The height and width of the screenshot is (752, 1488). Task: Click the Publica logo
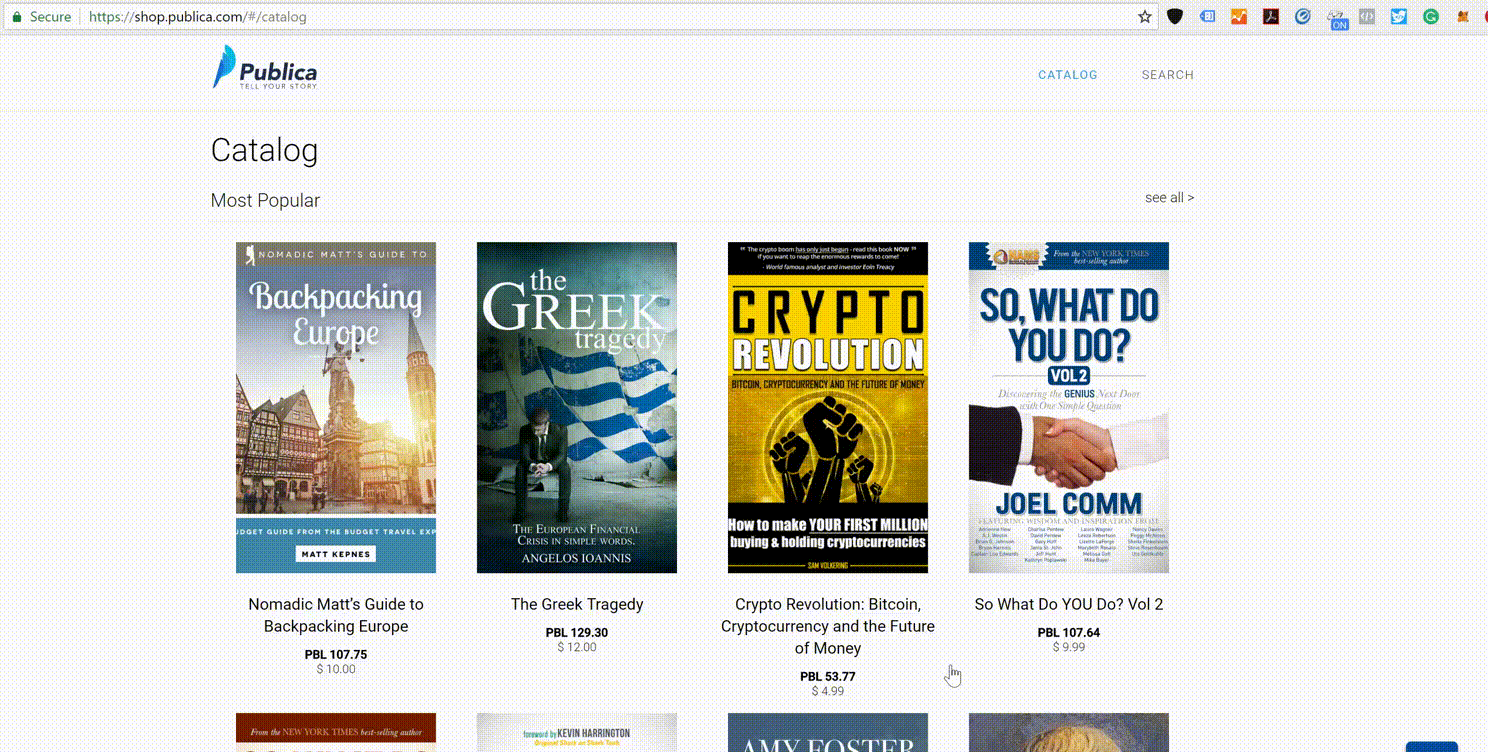pyautogui.click(x=265, y=68)
